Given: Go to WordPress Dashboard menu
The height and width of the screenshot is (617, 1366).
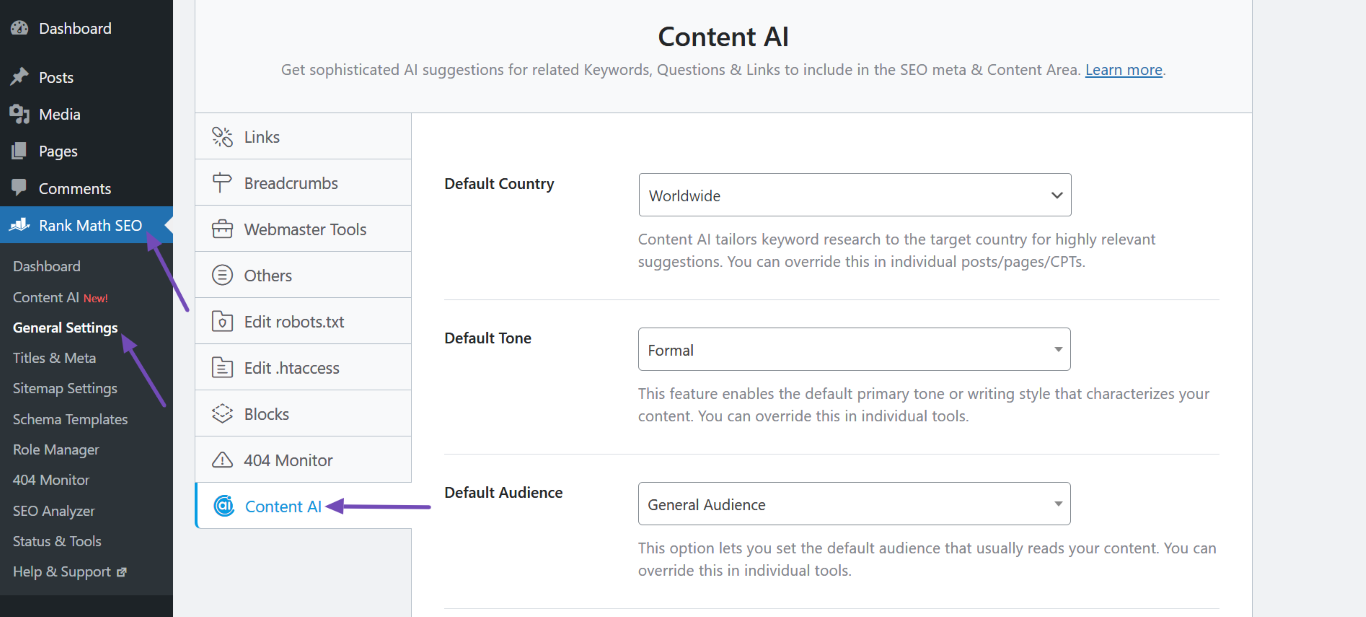Looking at the screenshot, I should point(86,28).
